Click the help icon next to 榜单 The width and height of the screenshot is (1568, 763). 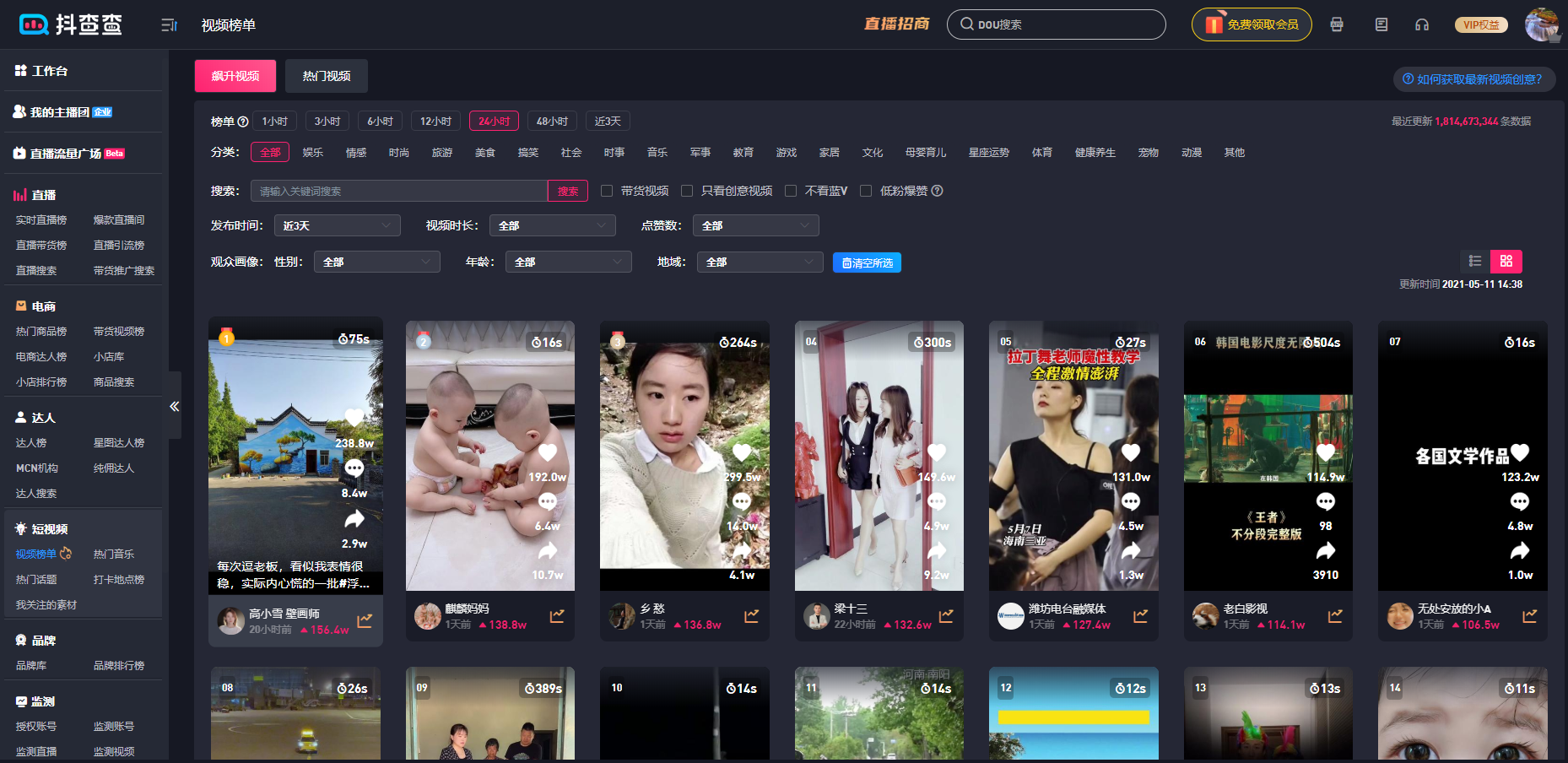pyautogui.click(x=243, y=122)
